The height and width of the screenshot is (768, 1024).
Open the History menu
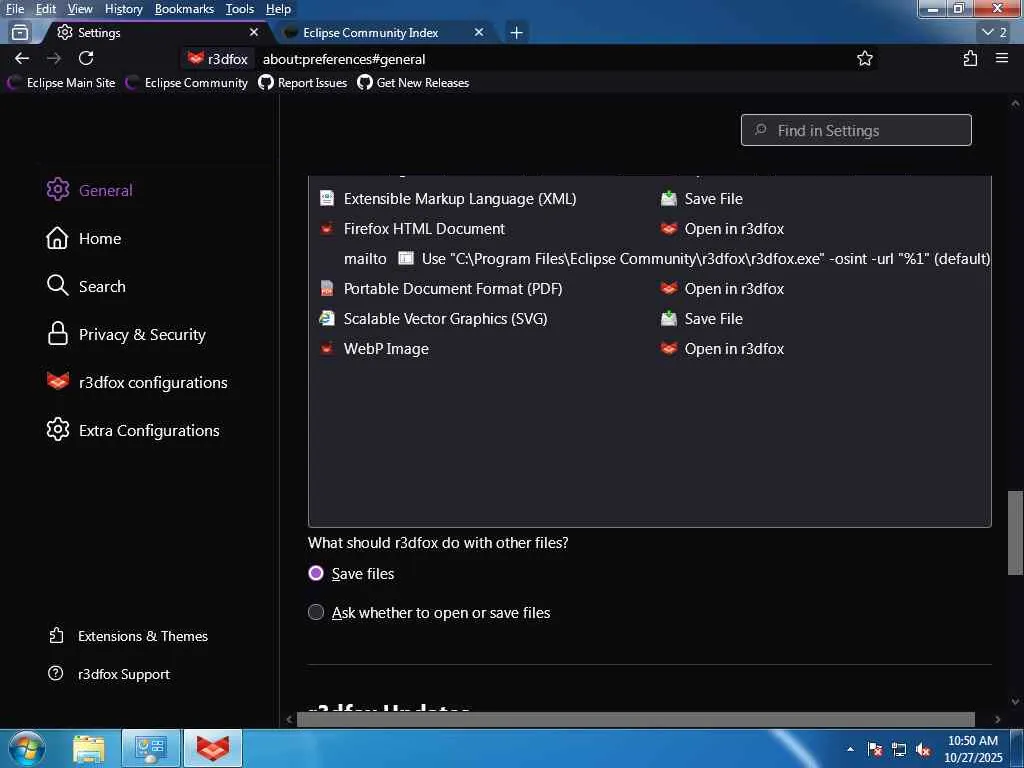click(123, 8)
